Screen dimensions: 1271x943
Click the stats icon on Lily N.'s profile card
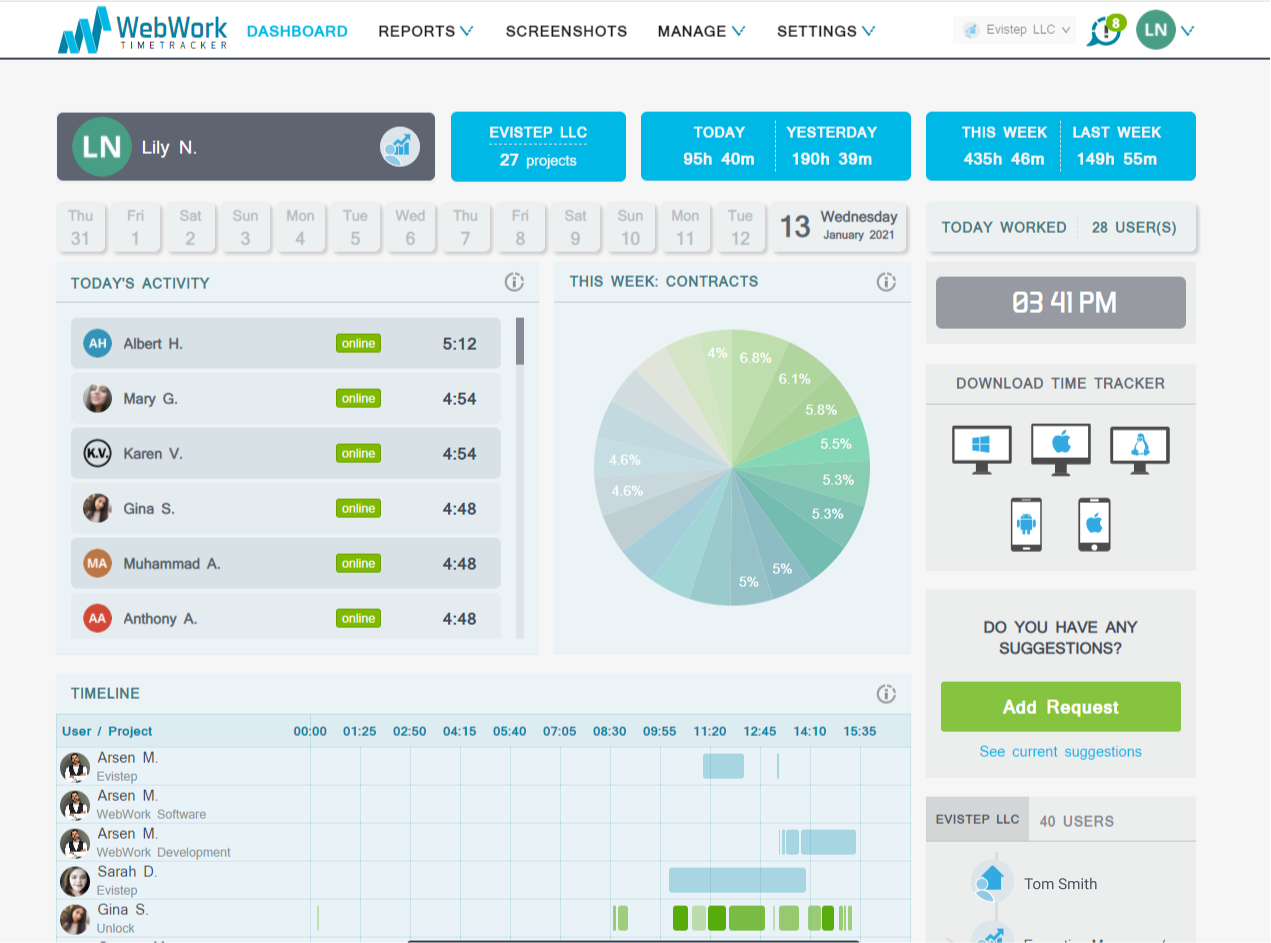(398, 146)
